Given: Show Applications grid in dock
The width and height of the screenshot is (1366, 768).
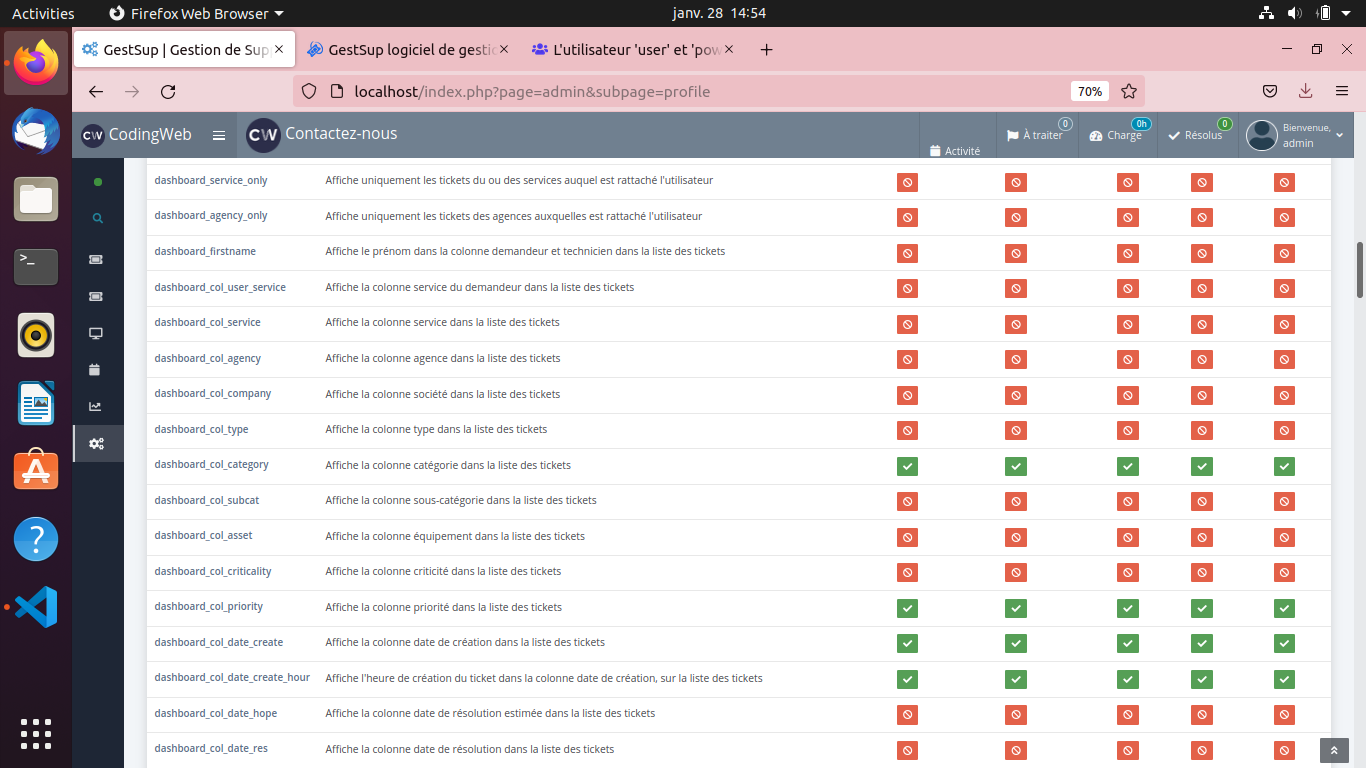Looking at the screenshot, I should (36, 733).
